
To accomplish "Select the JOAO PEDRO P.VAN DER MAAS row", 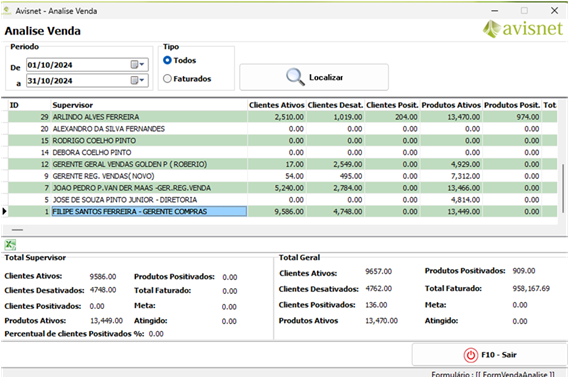I will pos(283,188).
